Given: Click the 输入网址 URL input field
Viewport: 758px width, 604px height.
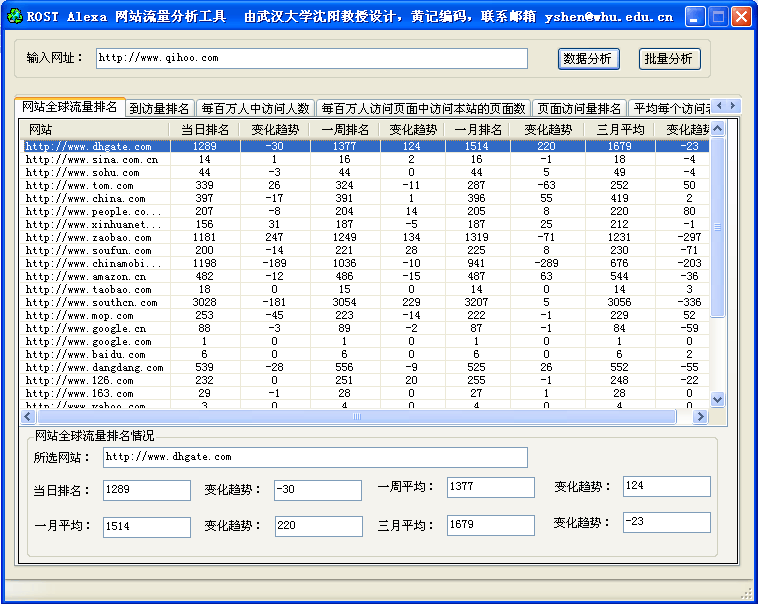Looking at the screenshot, I should pyautogui.click(x=311, y=59).
